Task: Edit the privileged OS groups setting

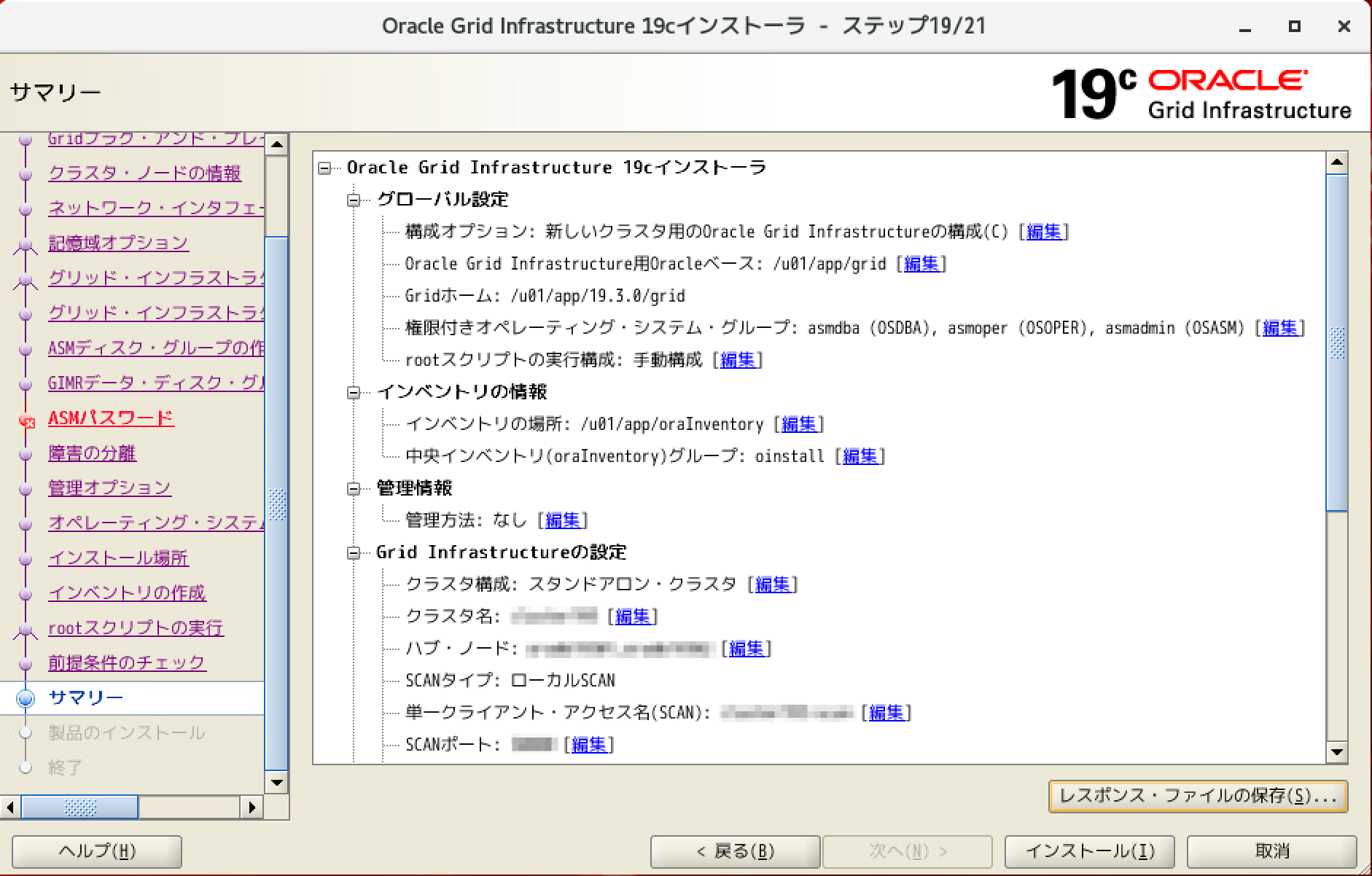Action: pos(1279,328)
